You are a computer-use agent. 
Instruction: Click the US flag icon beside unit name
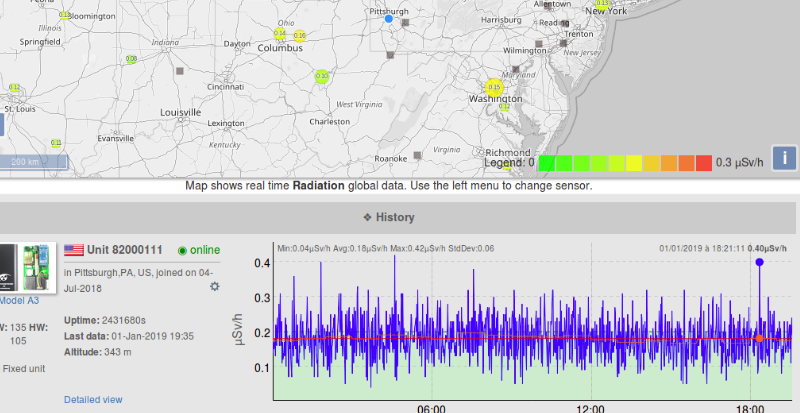coord(74,249)
